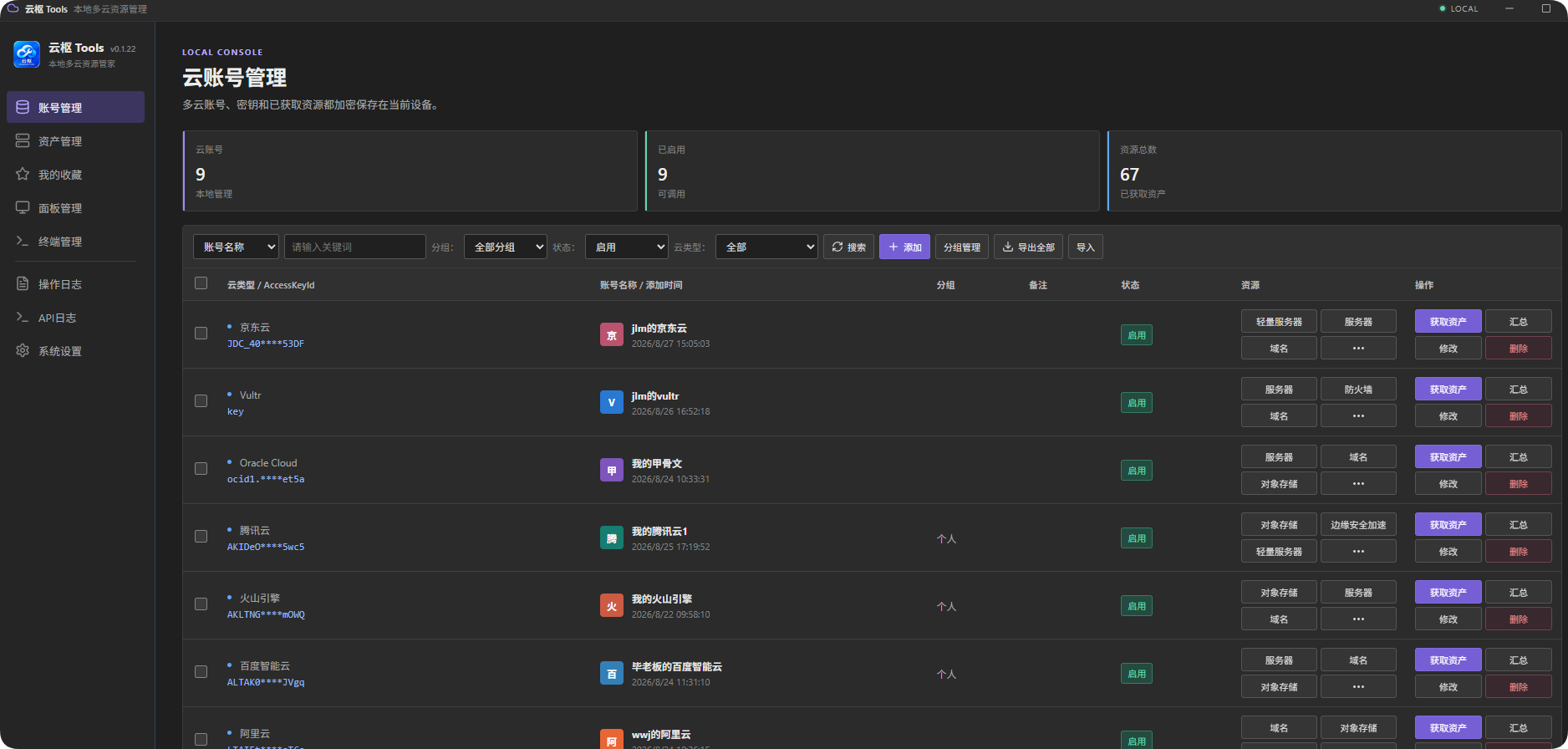Click the 添加 account button
This screenshot has height=749, width=1568.
(x=904, y=247)
